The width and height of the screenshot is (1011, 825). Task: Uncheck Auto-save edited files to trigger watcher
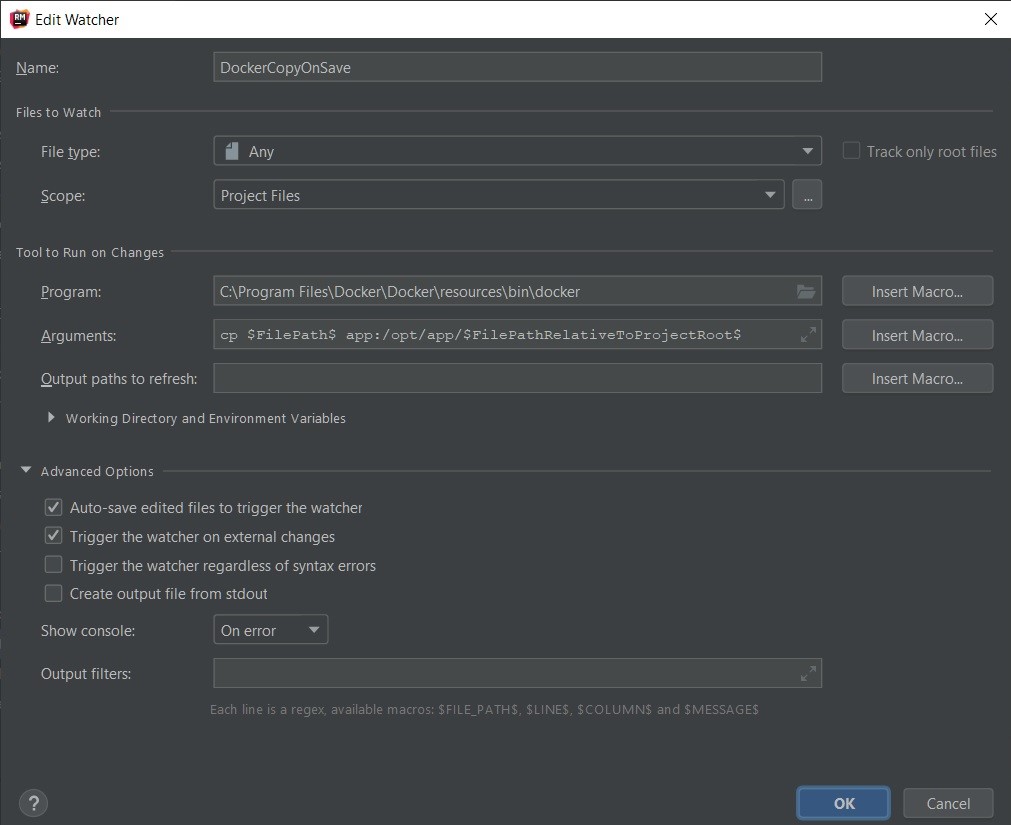tap(54, 507)
